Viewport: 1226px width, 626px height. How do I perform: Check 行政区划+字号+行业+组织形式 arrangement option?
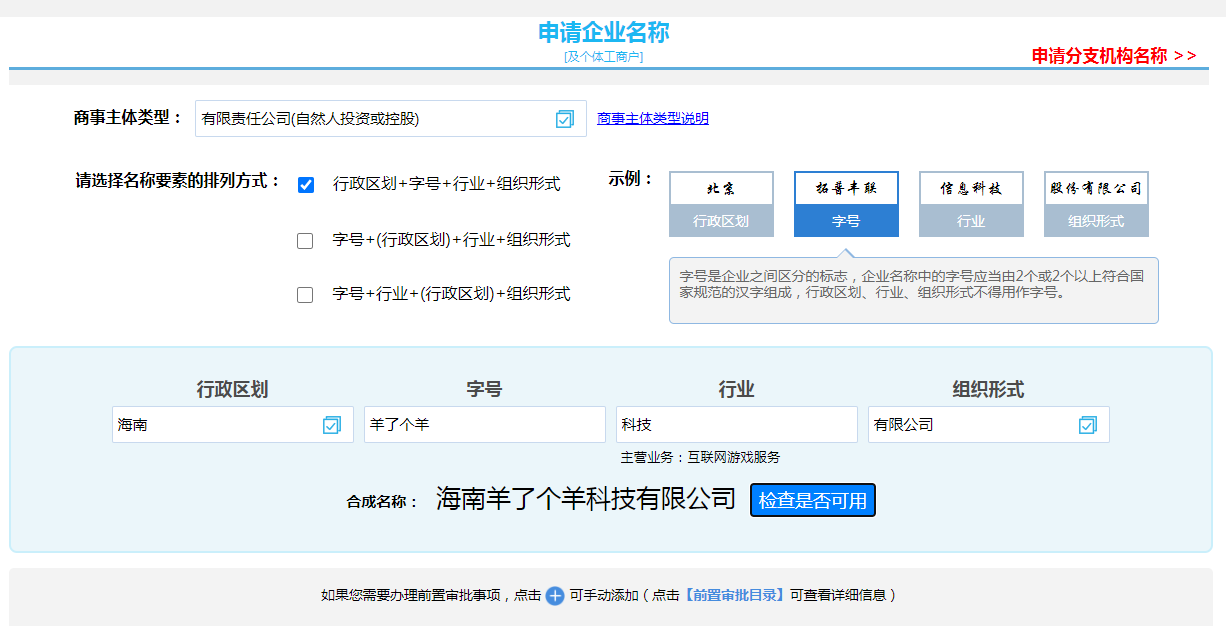[306, 185]
